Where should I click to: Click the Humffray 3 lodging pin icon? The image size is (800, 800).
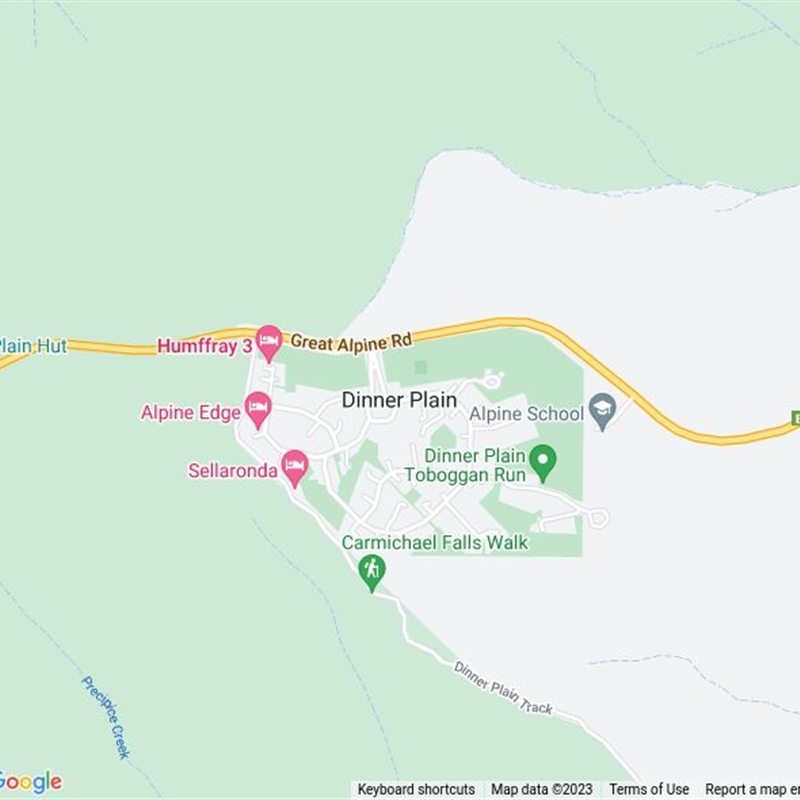[269, 343]
